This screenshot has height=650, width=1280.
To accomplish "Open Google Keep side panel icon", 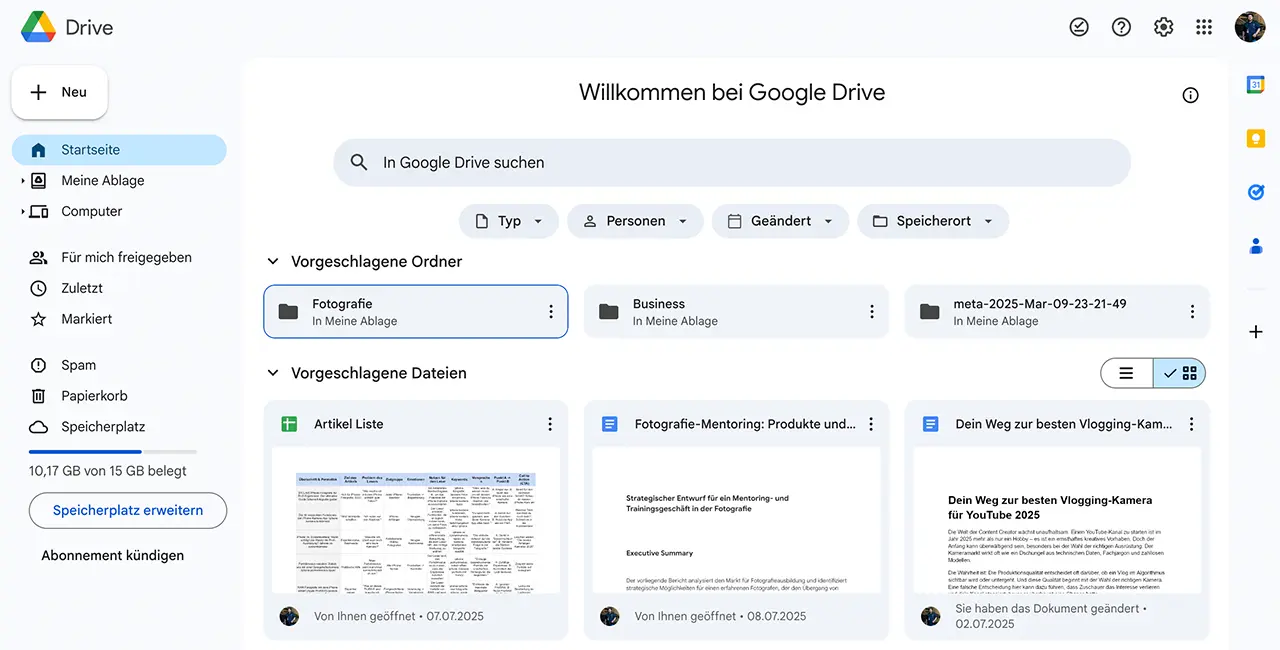I will point(1256,138).
